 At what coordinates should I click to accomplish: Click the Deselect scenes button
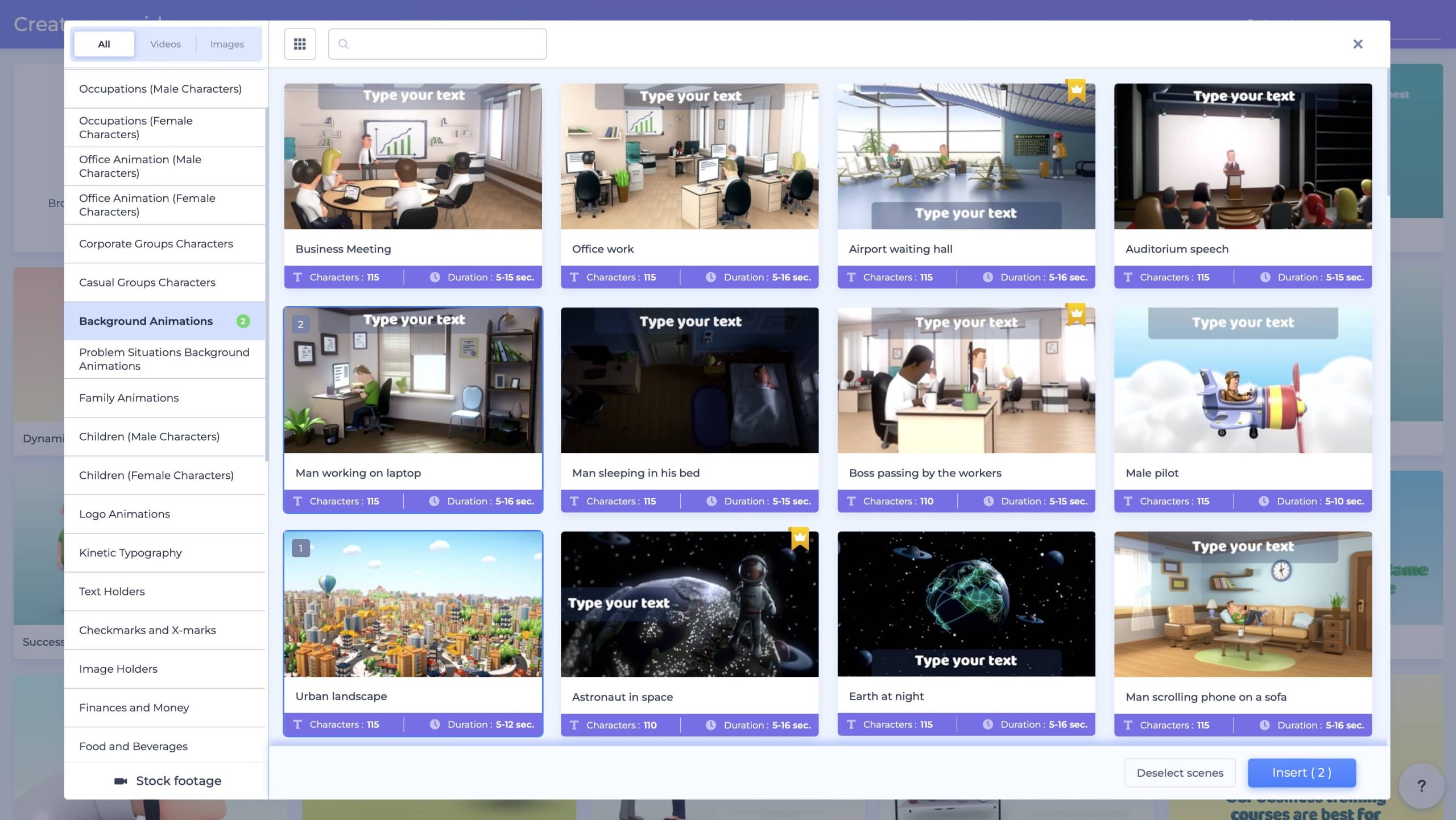(x=1180, y=773)
